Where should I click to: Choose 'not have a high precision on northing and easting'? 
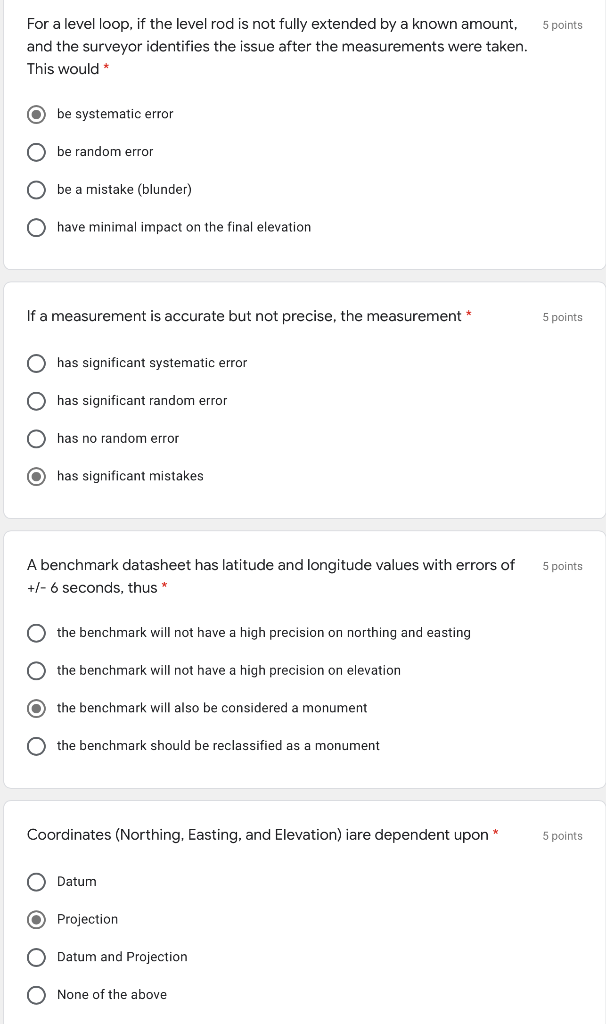[x=36, y=633]
